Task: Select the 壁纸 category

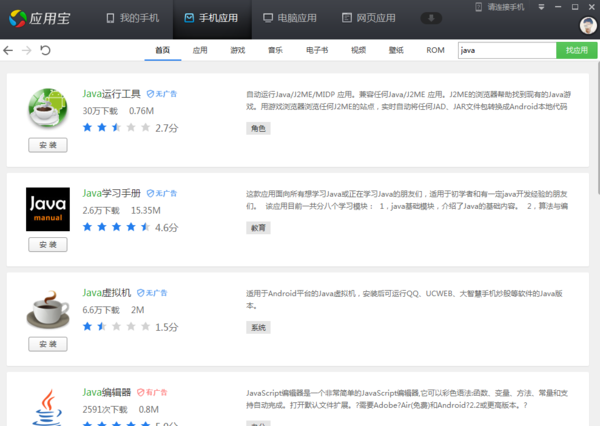Action: pos(396,50)
